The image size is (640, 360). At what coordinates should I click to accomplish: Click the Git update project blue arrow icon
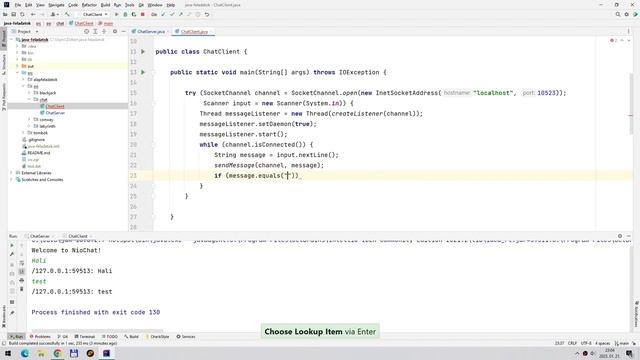(x=163, y=14)
